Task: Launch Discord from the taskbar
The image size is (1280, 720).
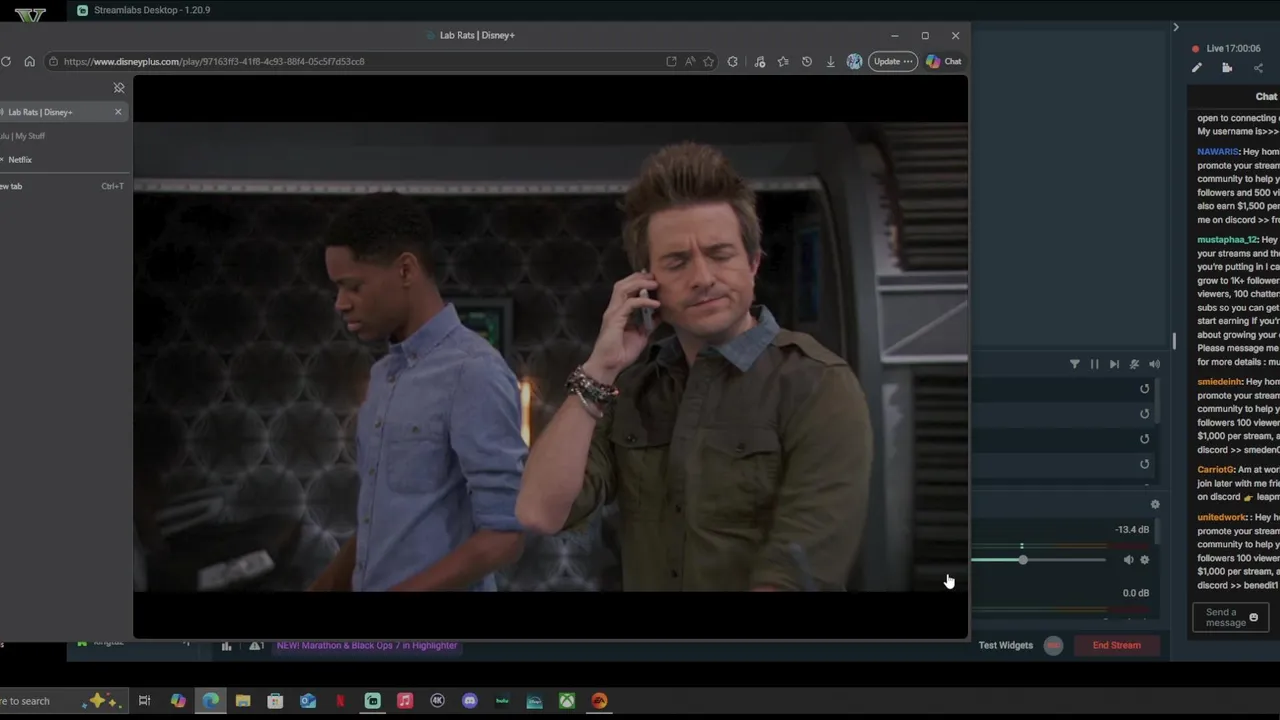Action: [x=470, y=701]
